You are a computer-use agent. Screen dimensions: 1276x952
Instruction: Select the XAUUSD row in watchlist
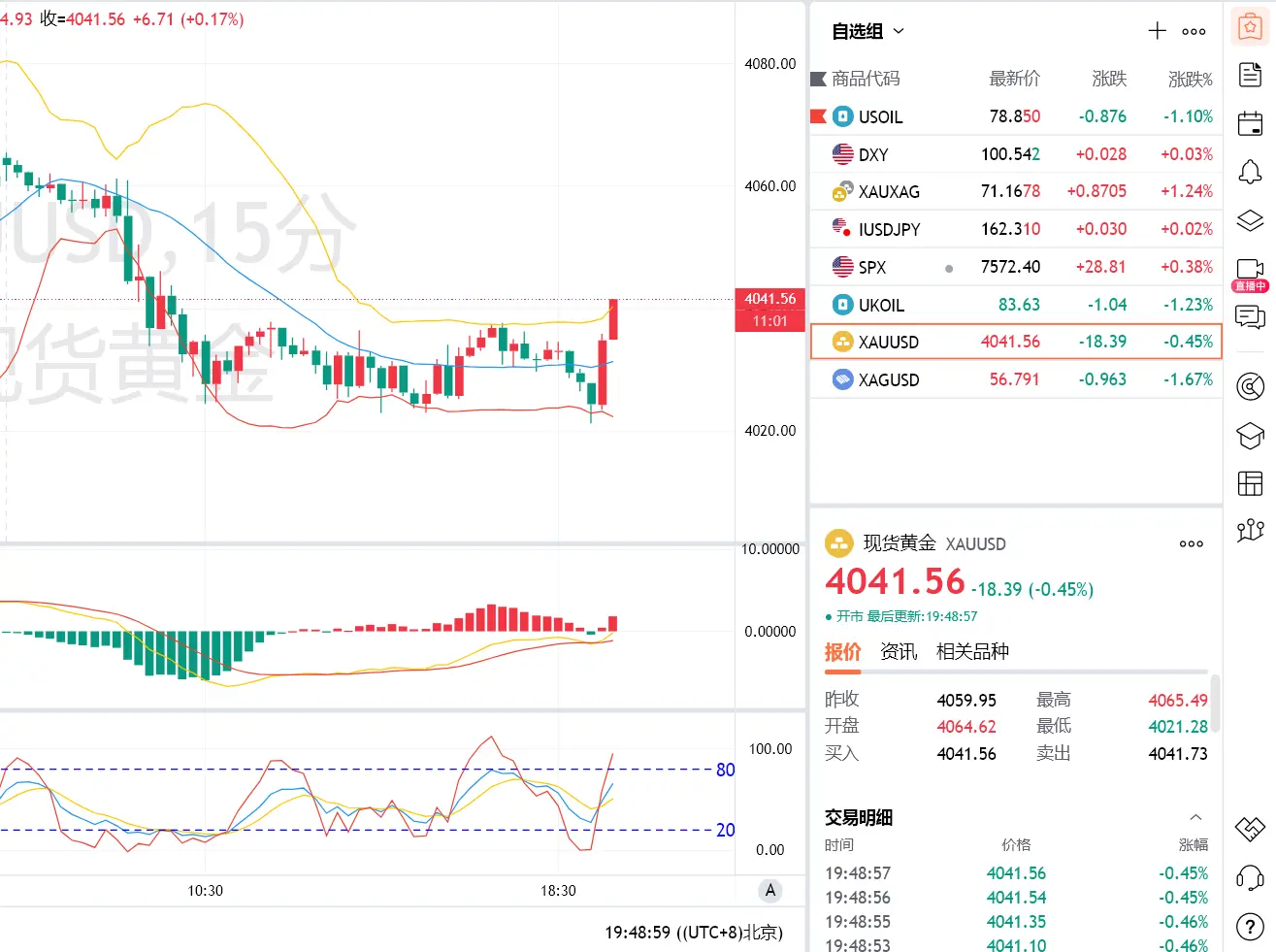click(x=1016, y=342)
